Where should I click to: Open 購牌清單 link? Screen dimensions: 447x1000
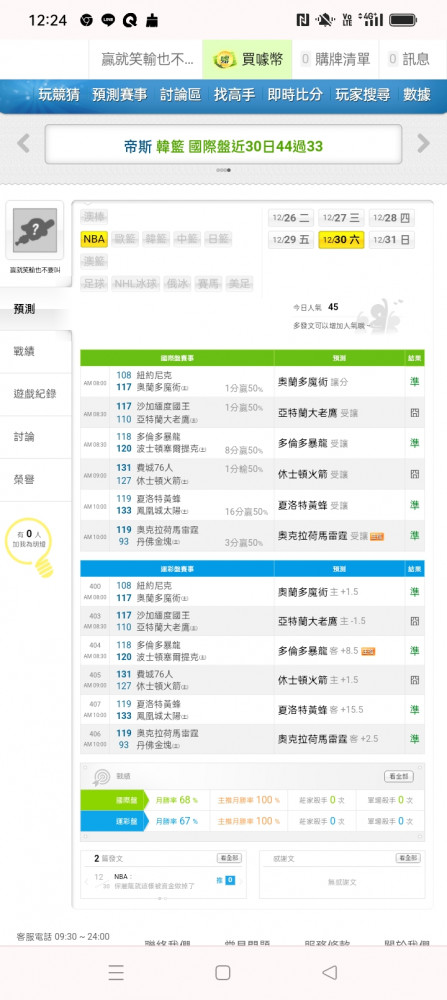335,59
